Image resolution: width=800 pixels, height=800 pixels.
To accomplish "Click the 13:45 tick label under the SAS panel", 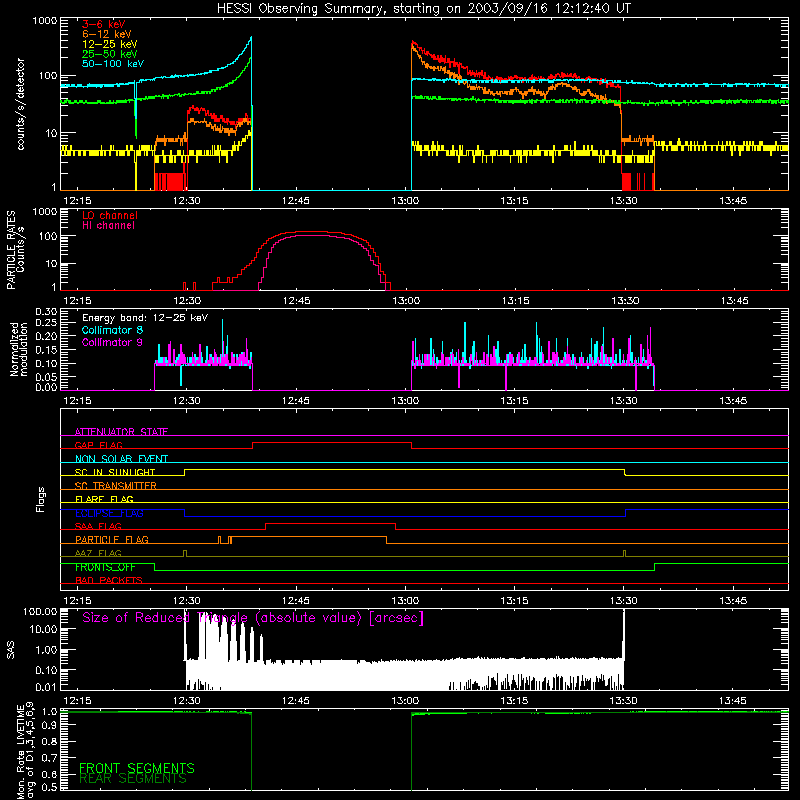I will [733, 701].
